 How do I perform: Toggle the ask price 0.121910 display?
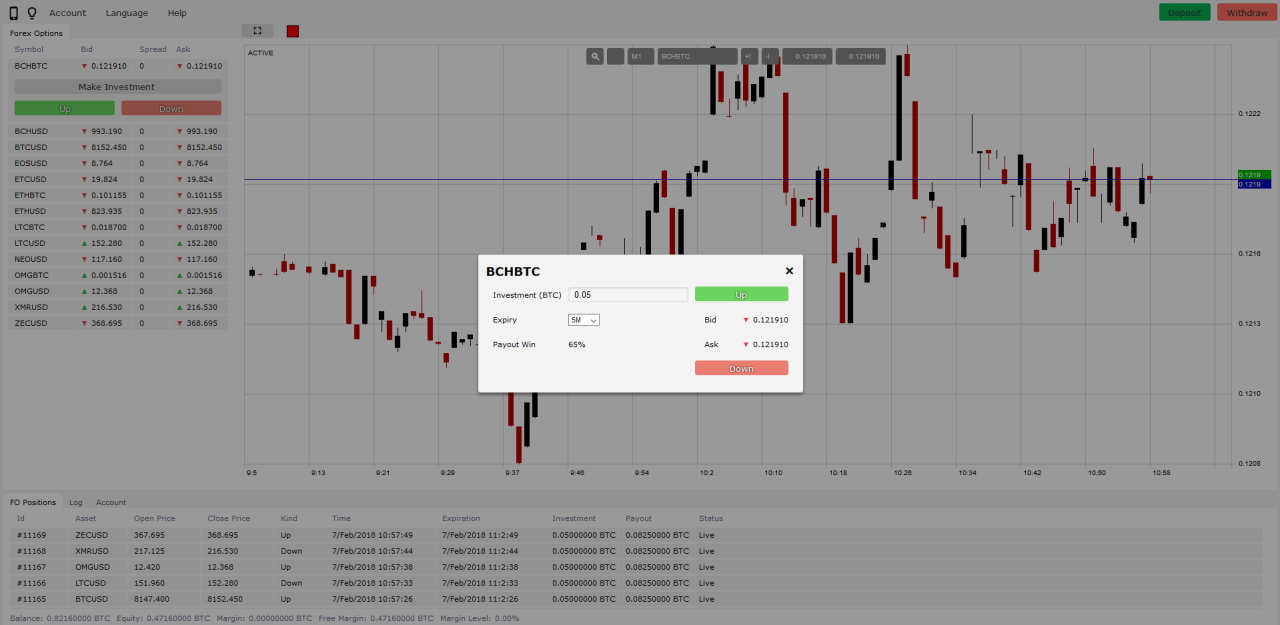pyautogui.click(x=860, y=56)
